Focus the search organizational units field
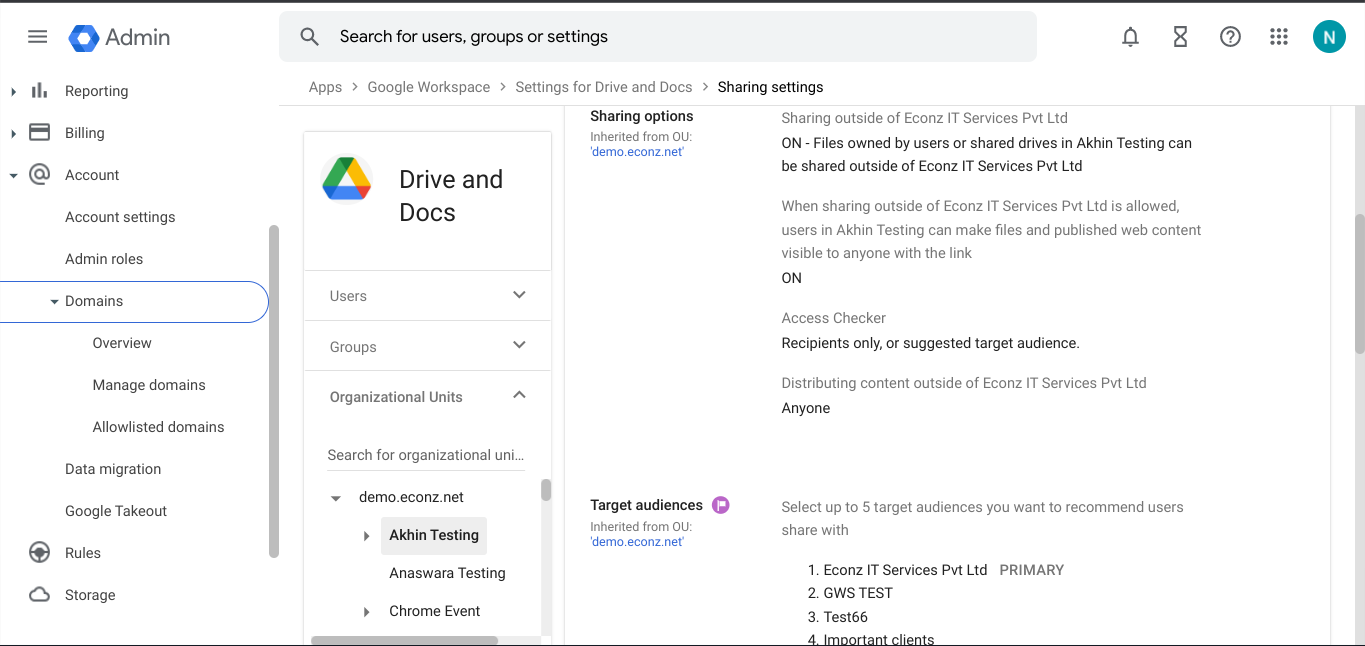 (x=426, y=455)
